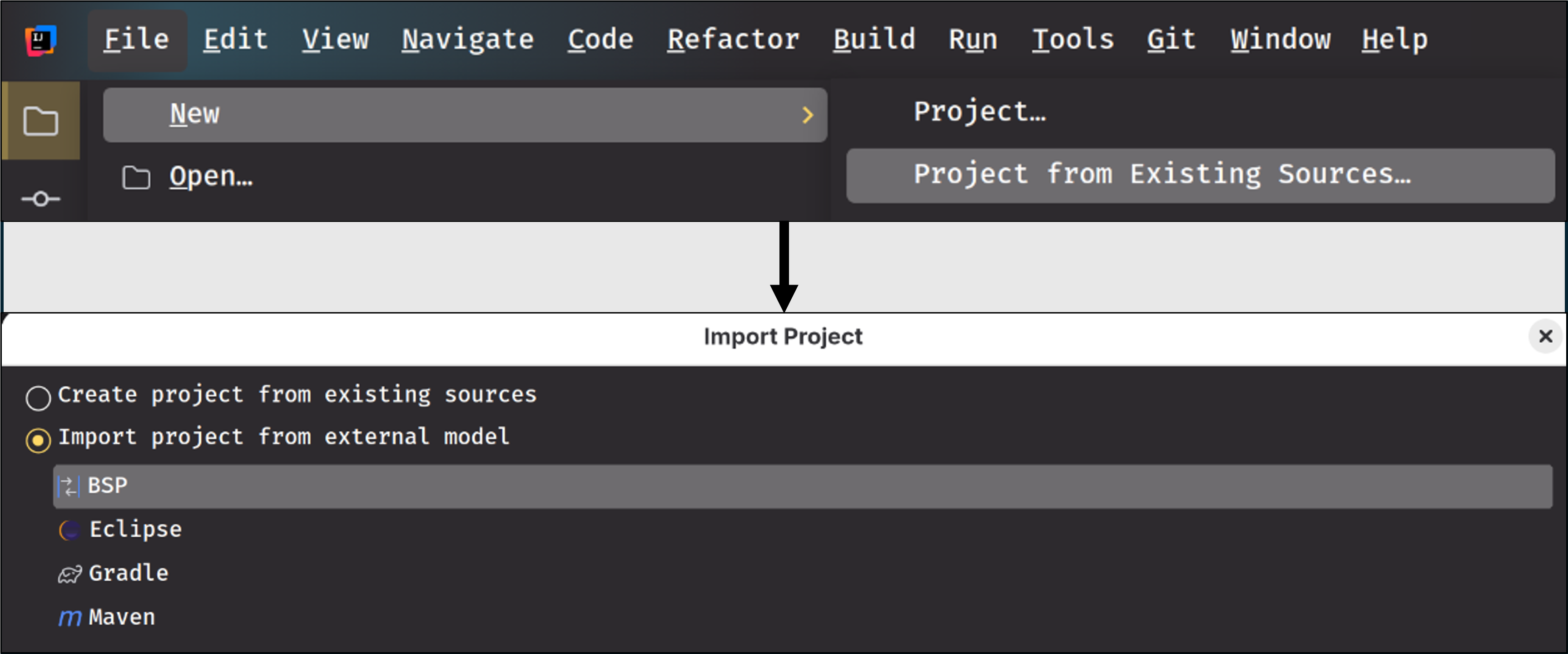Select the Gradle elephant icon
Screen dimensions: 1568x654
(69, 572)
